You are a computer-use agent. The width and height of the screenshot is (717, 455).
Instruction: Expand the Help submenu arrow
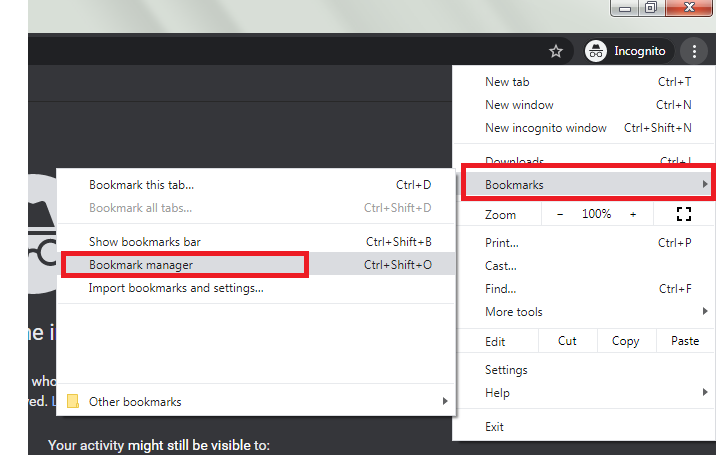pos(705,393)
